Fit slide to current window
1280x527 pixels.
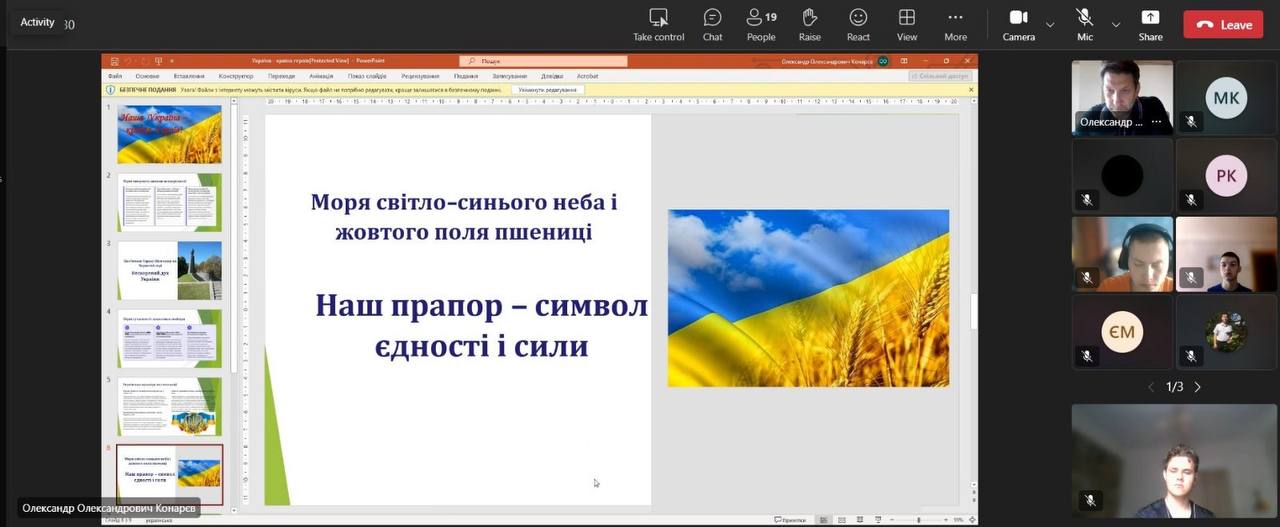pyautogui.click(x=972, y=520)
